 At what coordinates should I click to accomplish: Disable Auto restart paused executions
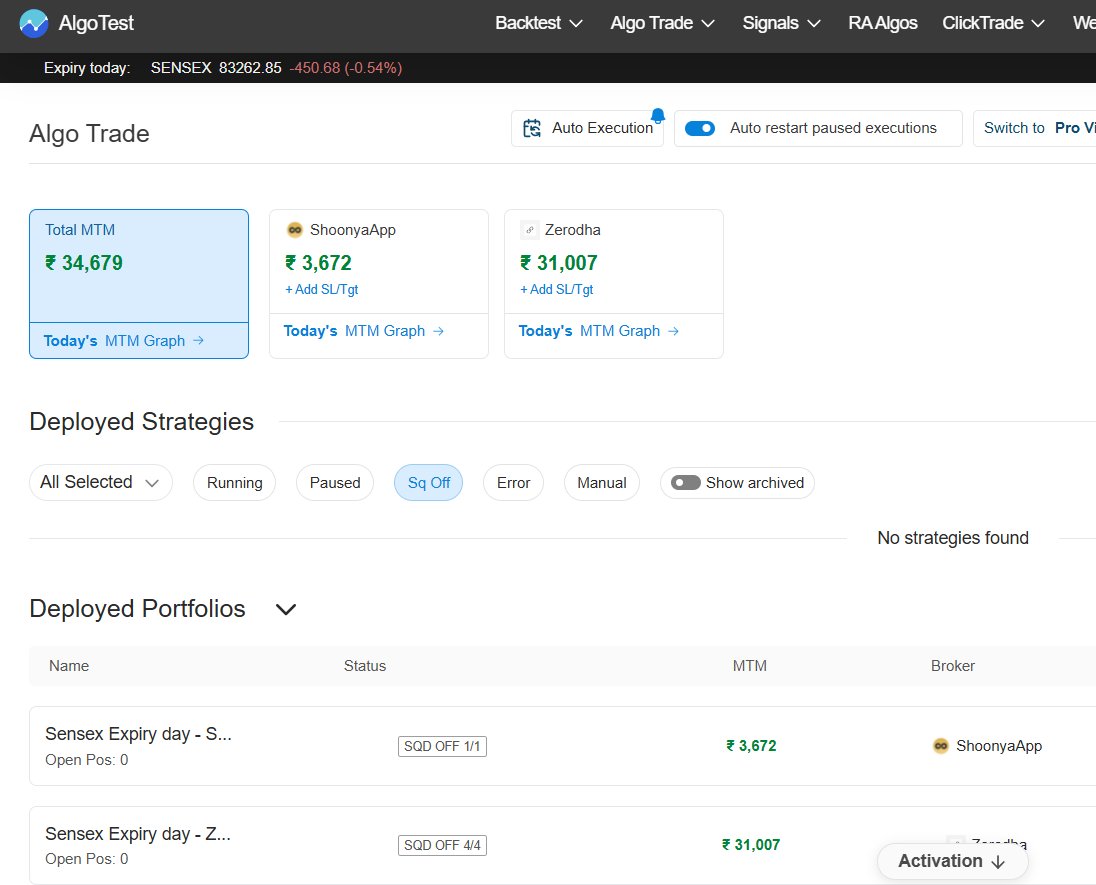[700, 128]
